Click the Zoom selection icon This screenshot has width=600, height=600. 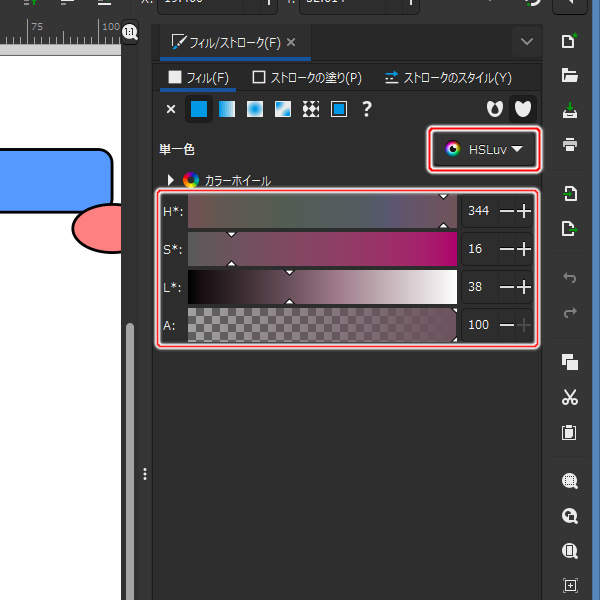(x=569, y=481)
